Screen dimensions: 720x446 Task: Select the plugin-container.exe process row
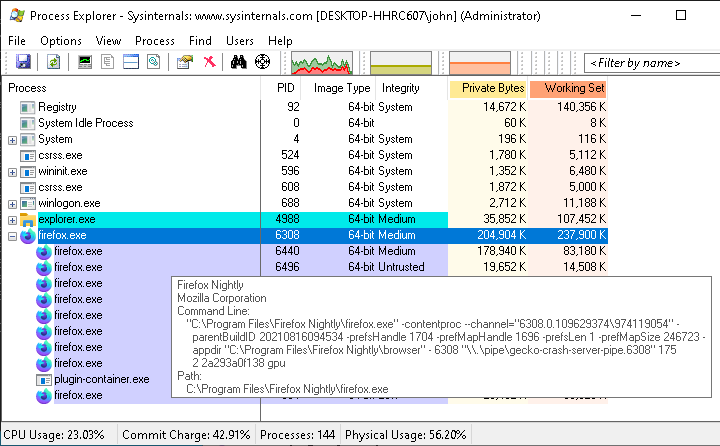point(101,379)
